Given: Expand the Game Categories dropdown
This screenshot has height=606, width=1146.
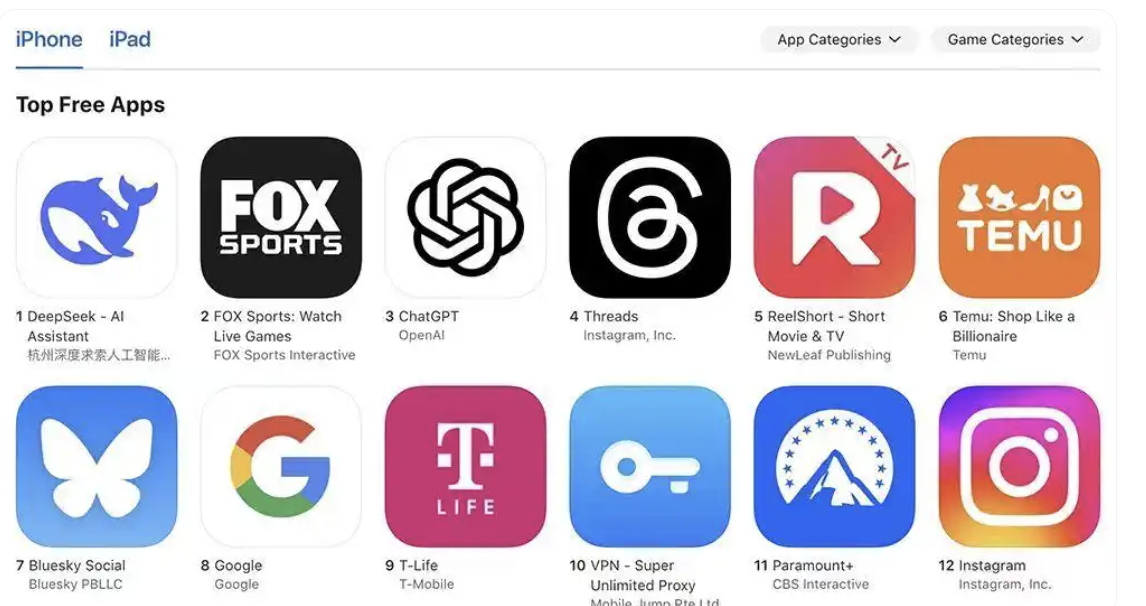Looking at the screenshot, I should coord(1015,39).
